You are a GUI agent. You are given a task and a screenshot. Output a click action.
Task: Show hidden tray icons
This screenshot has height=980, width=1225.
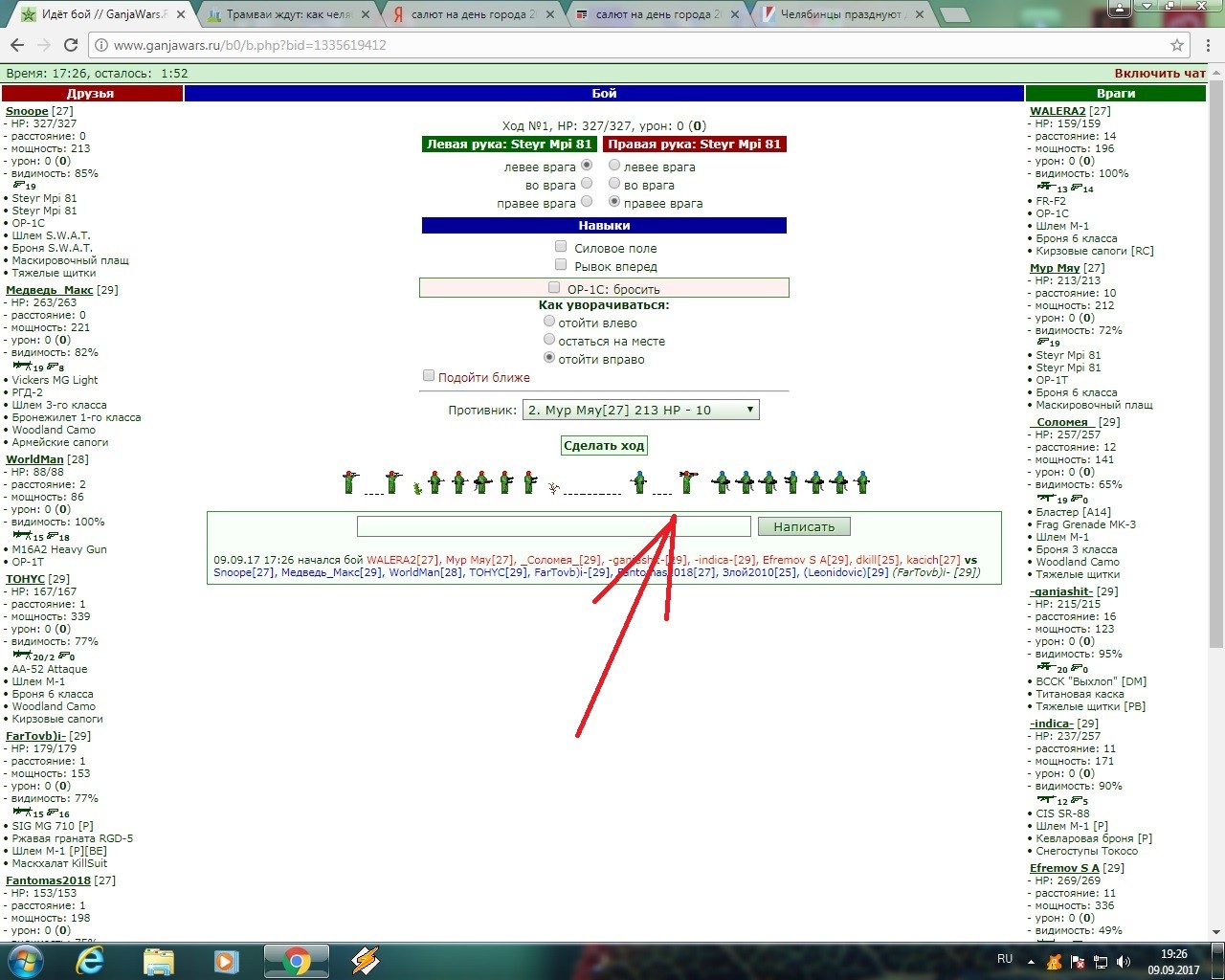1032,962
